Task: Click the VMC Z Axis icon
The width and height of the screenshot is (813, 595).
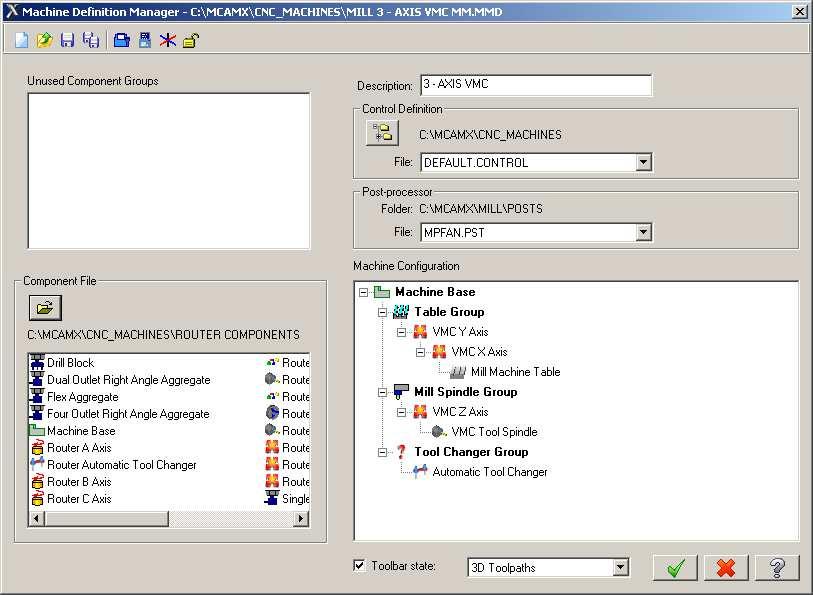Action: click(420, 412)
